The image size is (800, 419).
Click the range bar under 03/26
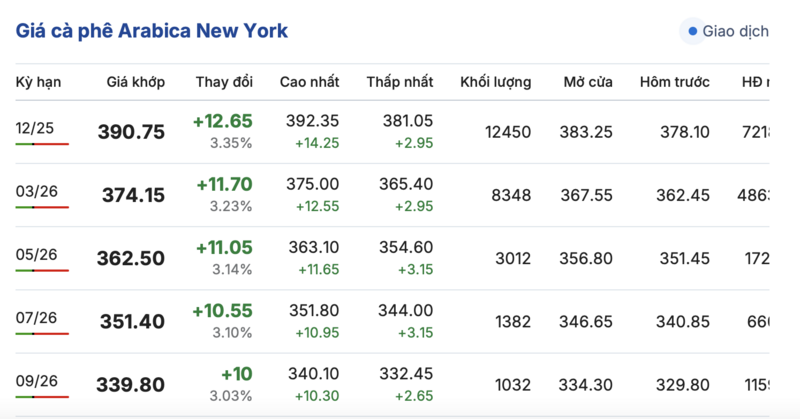[42, 207]
